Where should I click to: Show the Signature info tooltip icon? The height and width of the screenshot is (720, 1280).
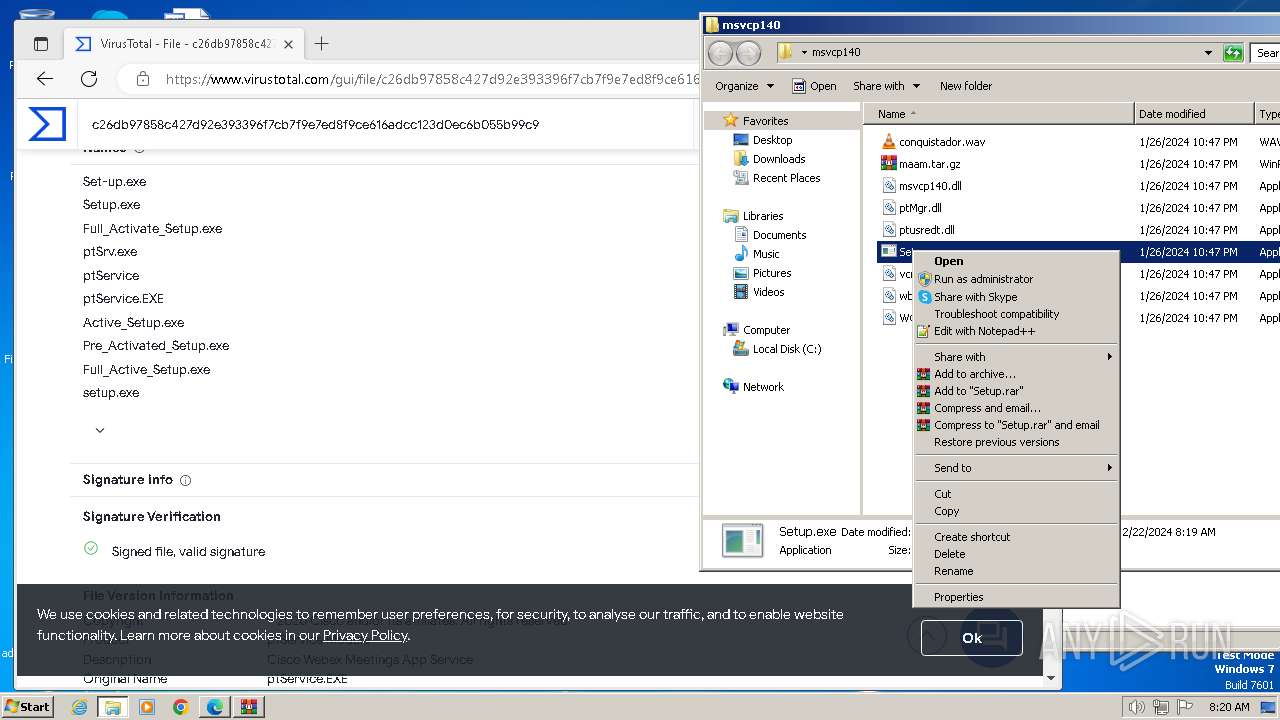tap(186, 480)
